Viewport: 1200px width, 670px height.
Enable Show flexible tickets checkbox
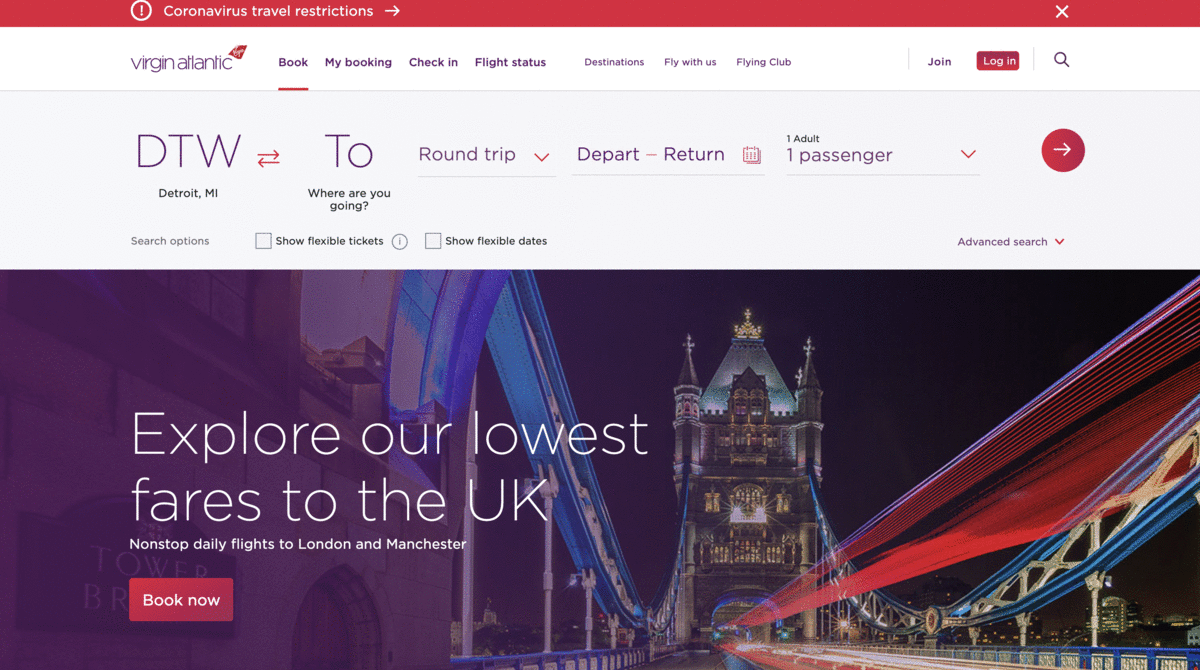(x=263, y=241)
